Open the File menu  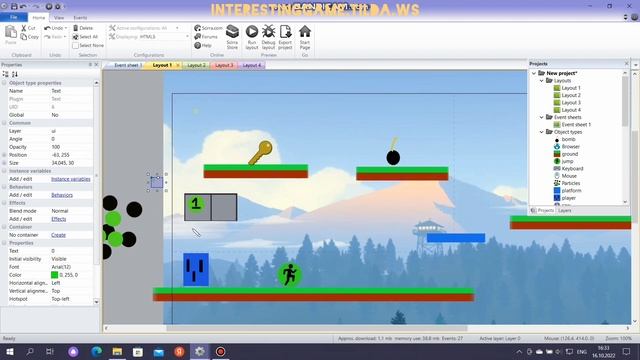[x=14, y=17]
